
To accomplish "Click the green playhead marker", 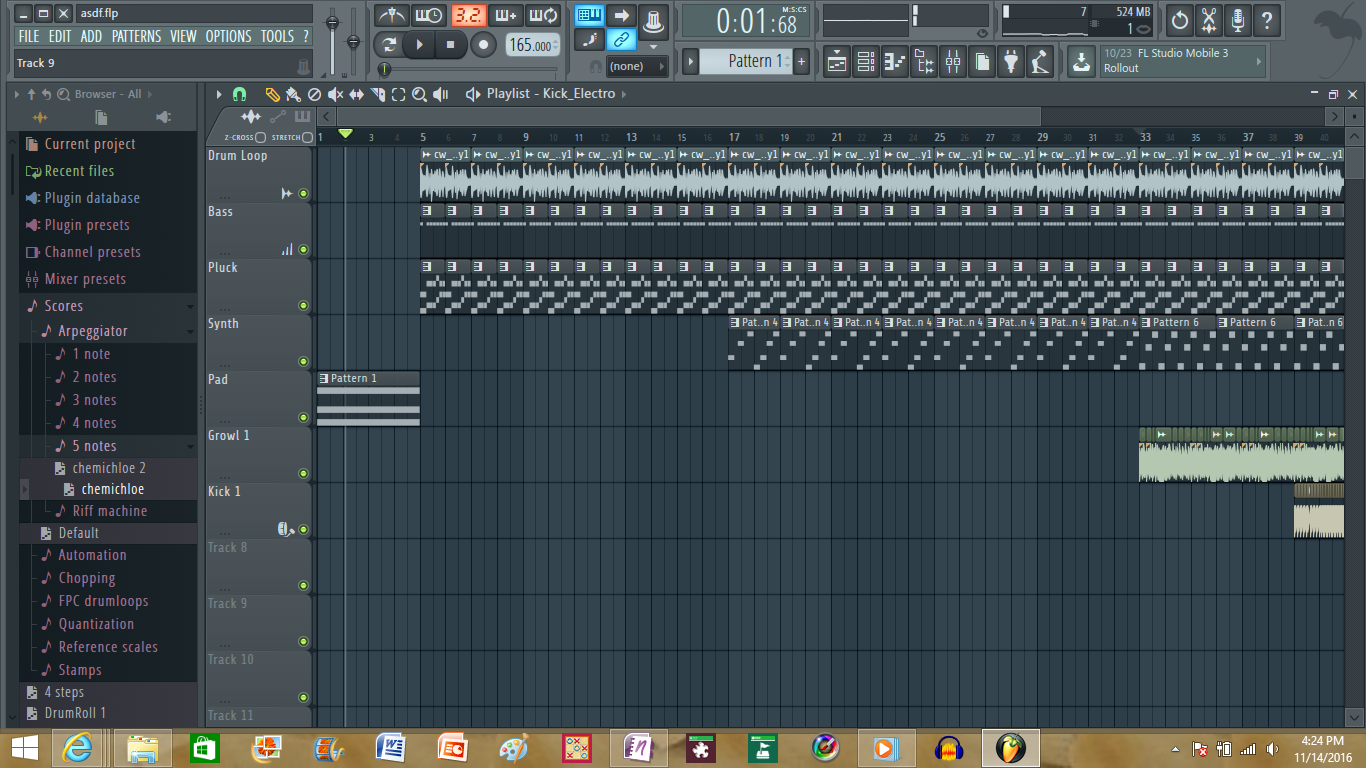I will click(345, 133).
